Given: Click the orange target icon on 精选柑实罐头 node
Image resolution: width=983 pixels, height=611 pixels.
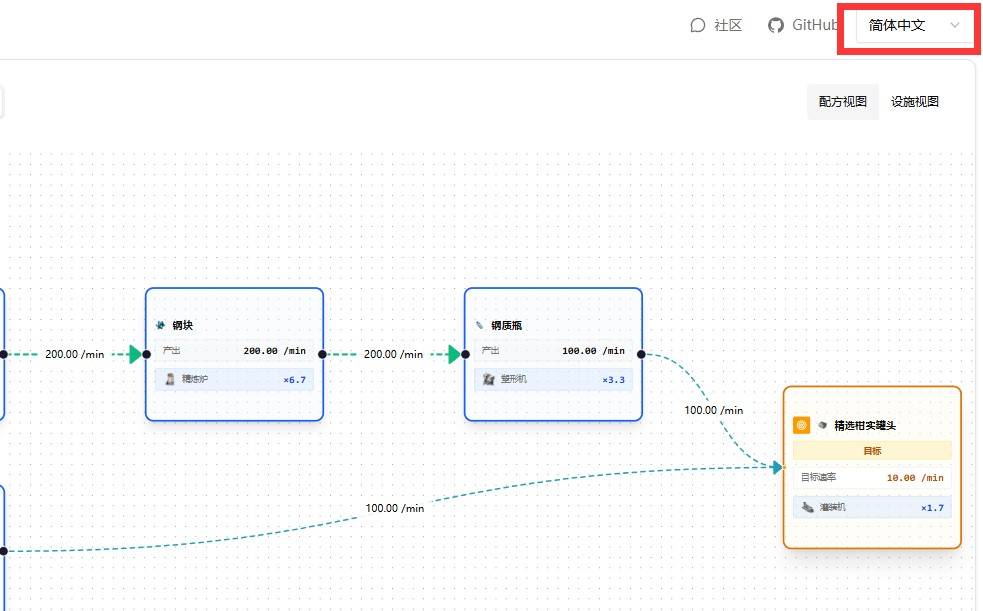Looking at the screenshot, I should tap(802, 425).
